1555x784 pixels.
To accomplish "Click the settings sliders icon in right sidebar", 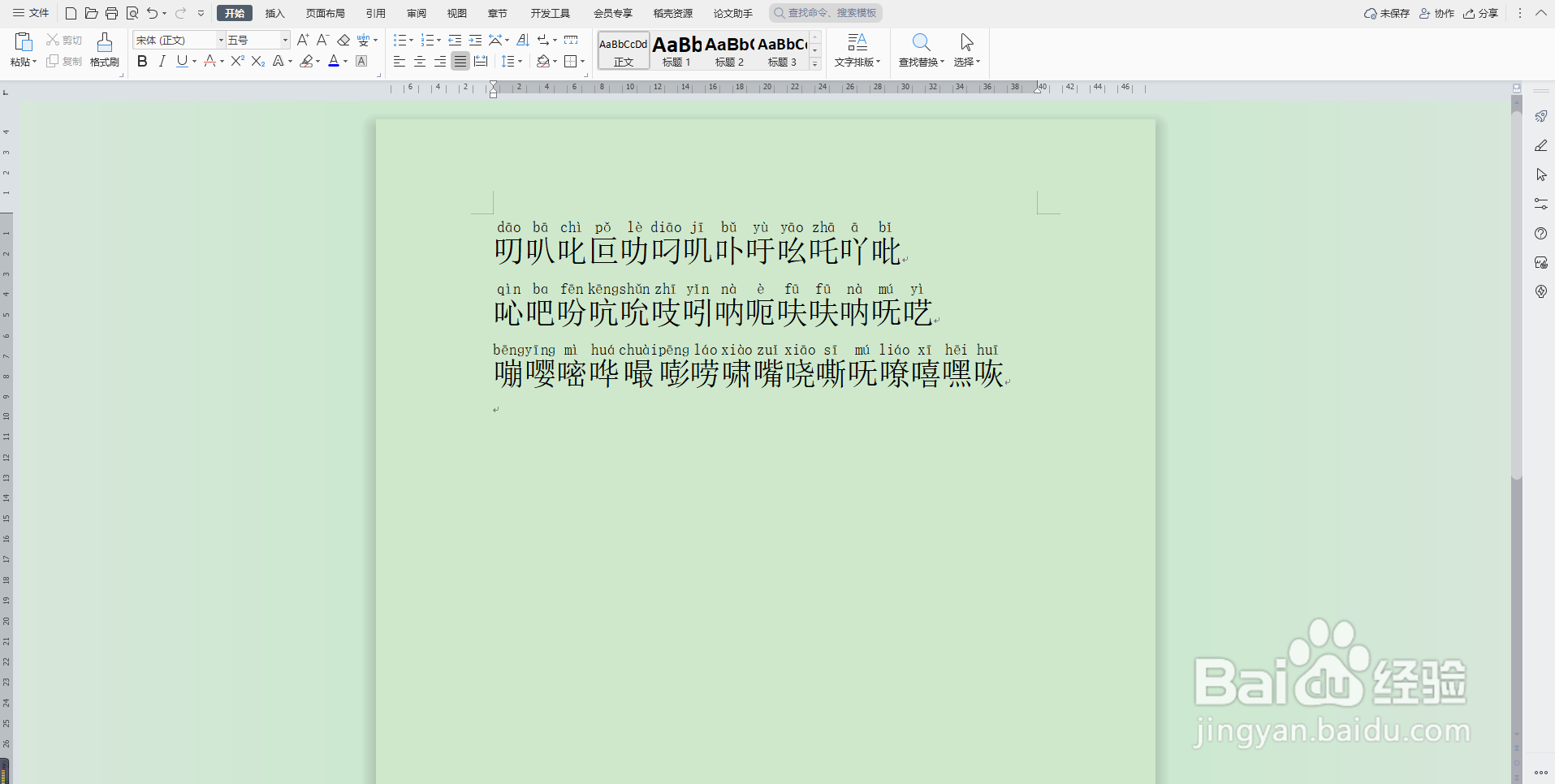I will pos(1540,204).
